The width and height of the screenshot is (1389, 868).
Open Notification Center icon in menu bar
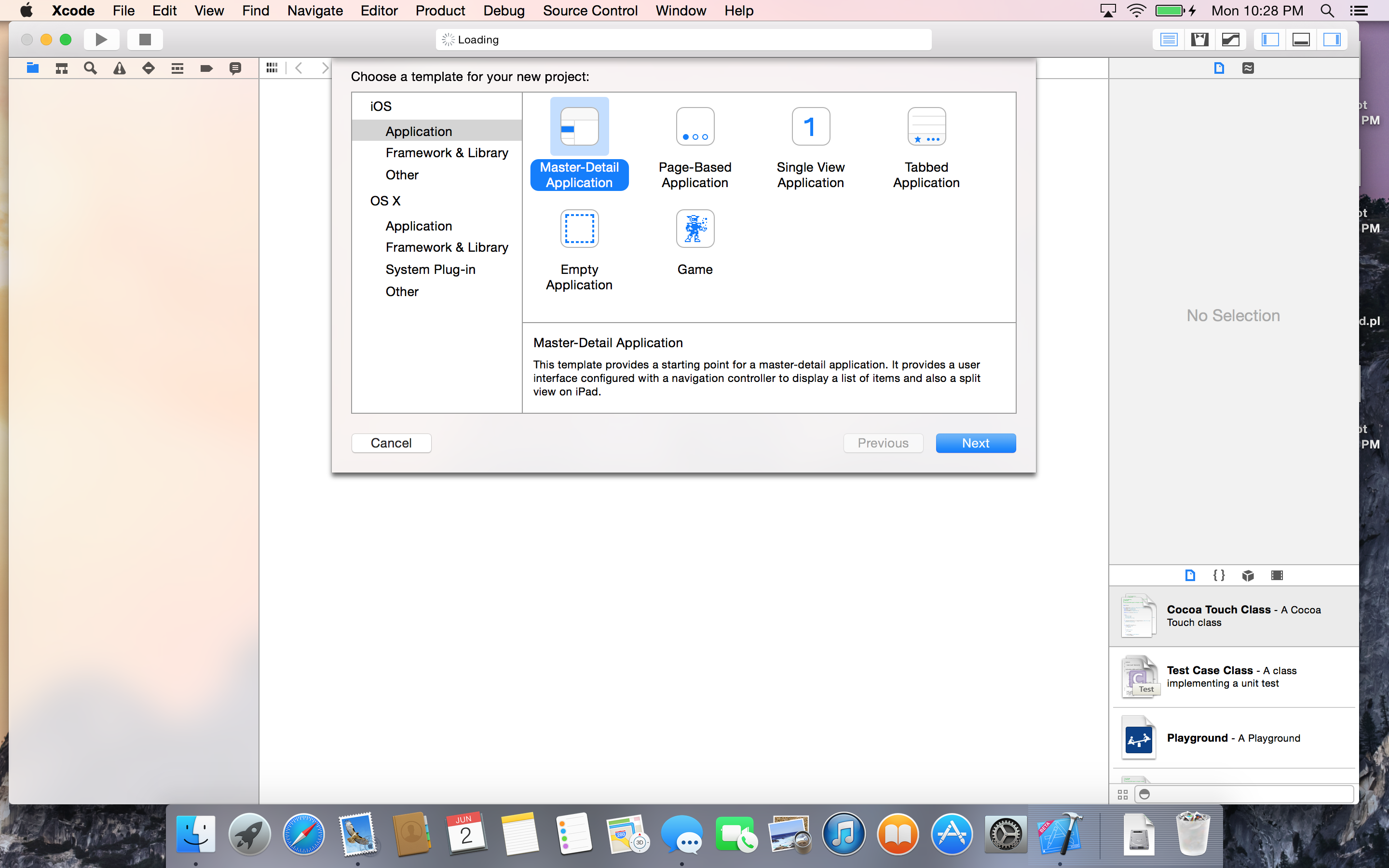(x=1358, y=10)
